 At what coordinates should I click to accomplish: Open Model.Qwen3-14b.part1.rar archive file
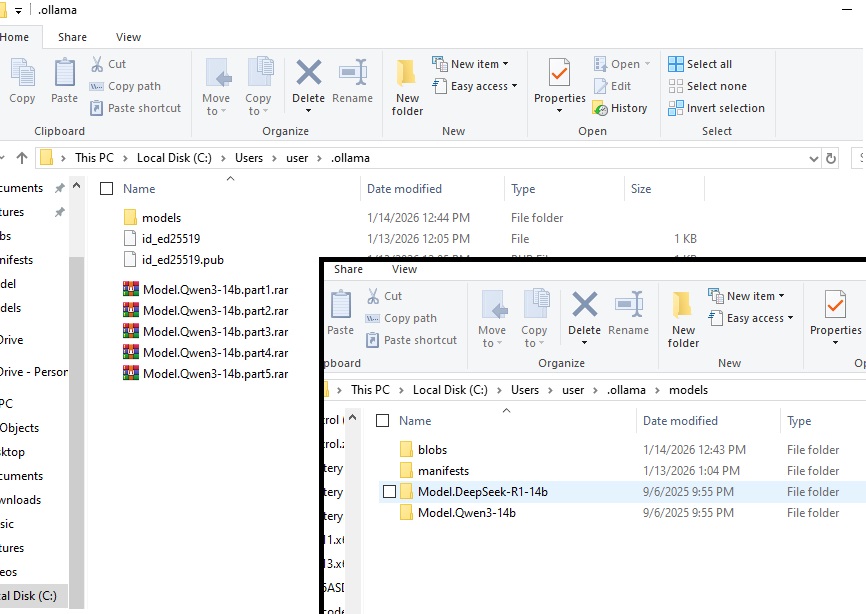215,289
